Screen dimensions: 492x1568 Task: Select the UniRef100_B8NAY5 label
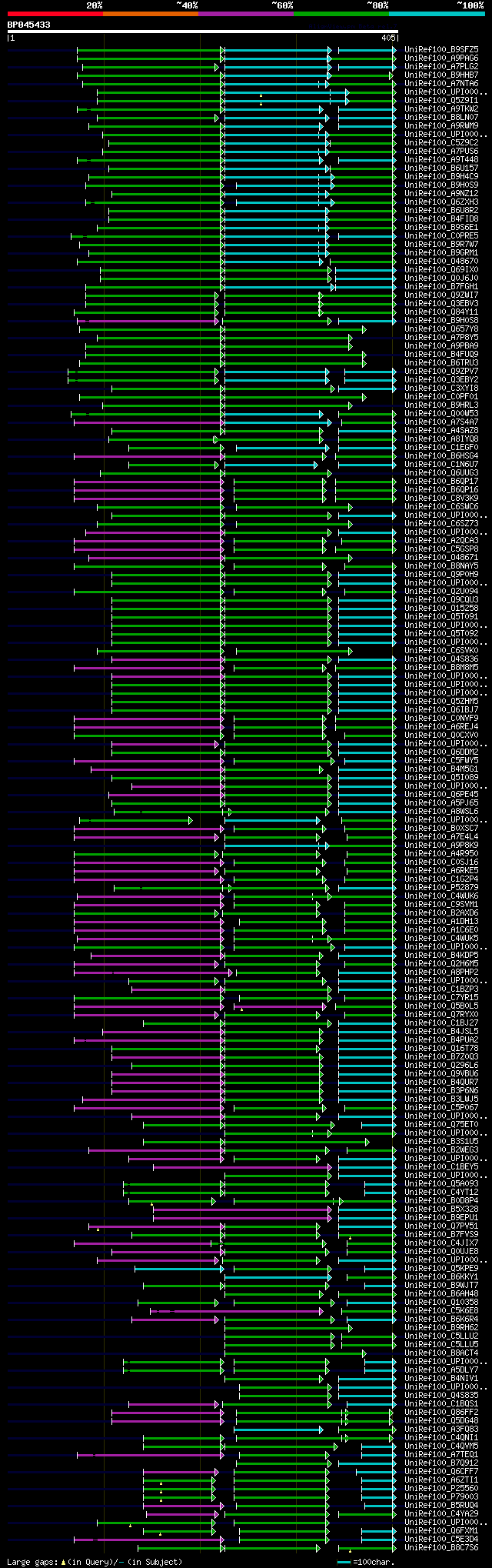441,565
